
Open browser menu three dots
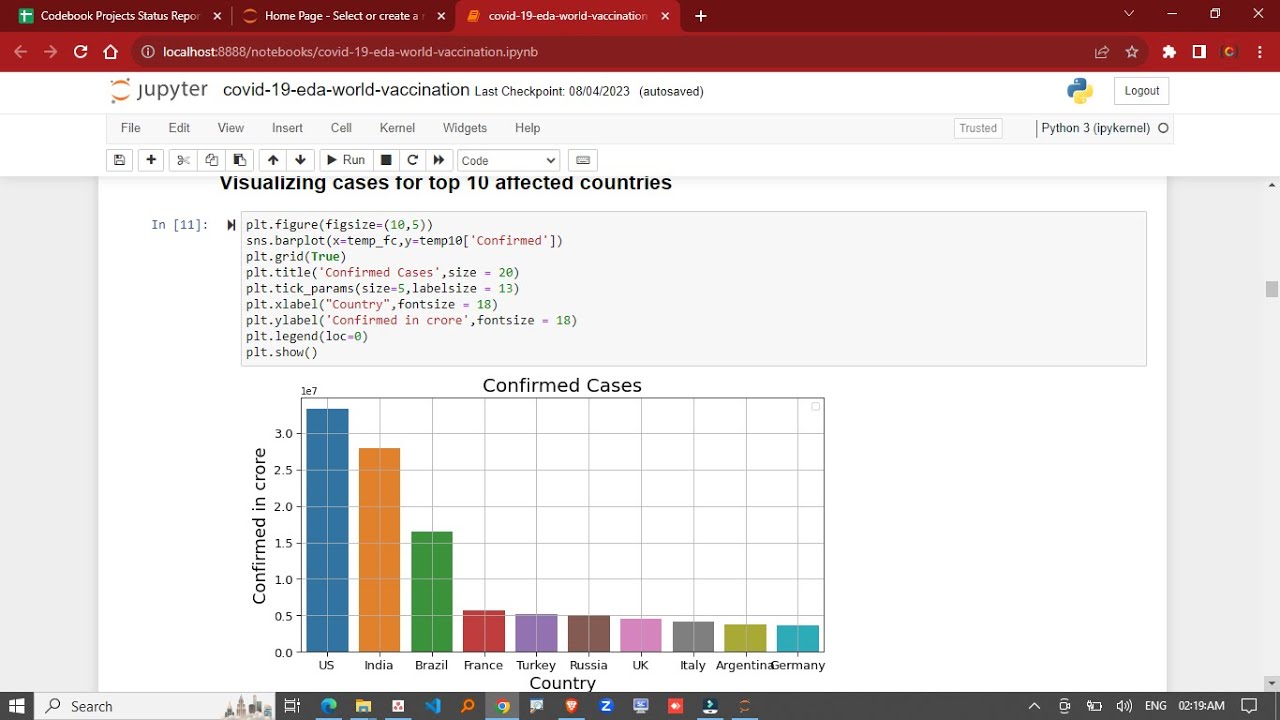(x=1260, y=52)
